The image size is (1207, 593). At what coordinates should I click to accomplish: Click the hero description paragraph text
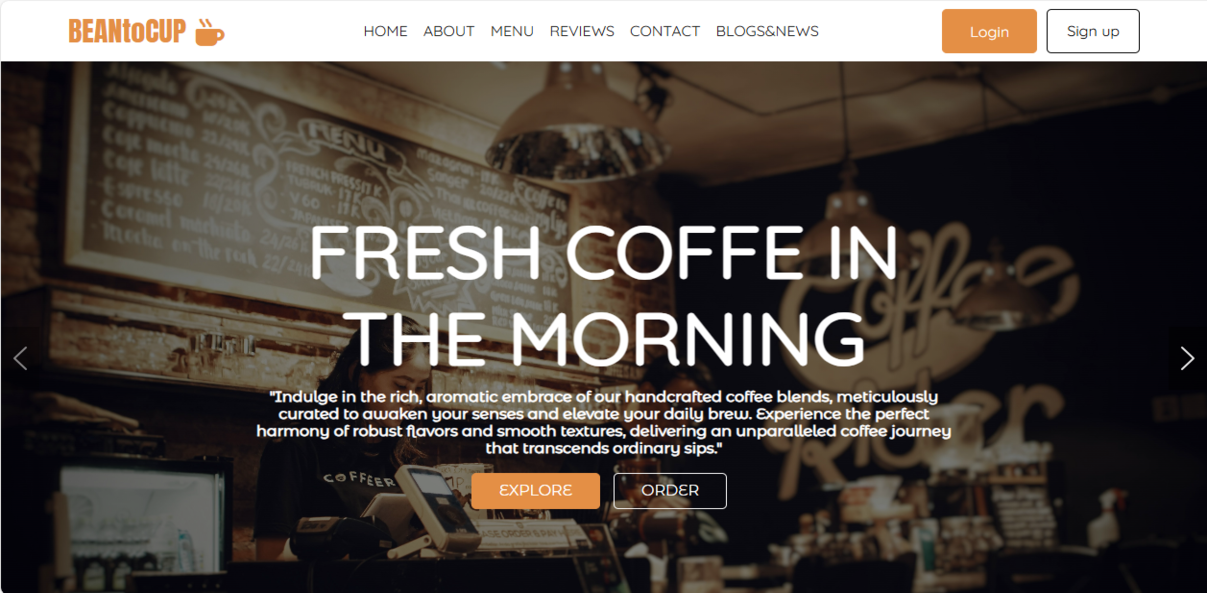pyautogui.click(x=603, y=422)
